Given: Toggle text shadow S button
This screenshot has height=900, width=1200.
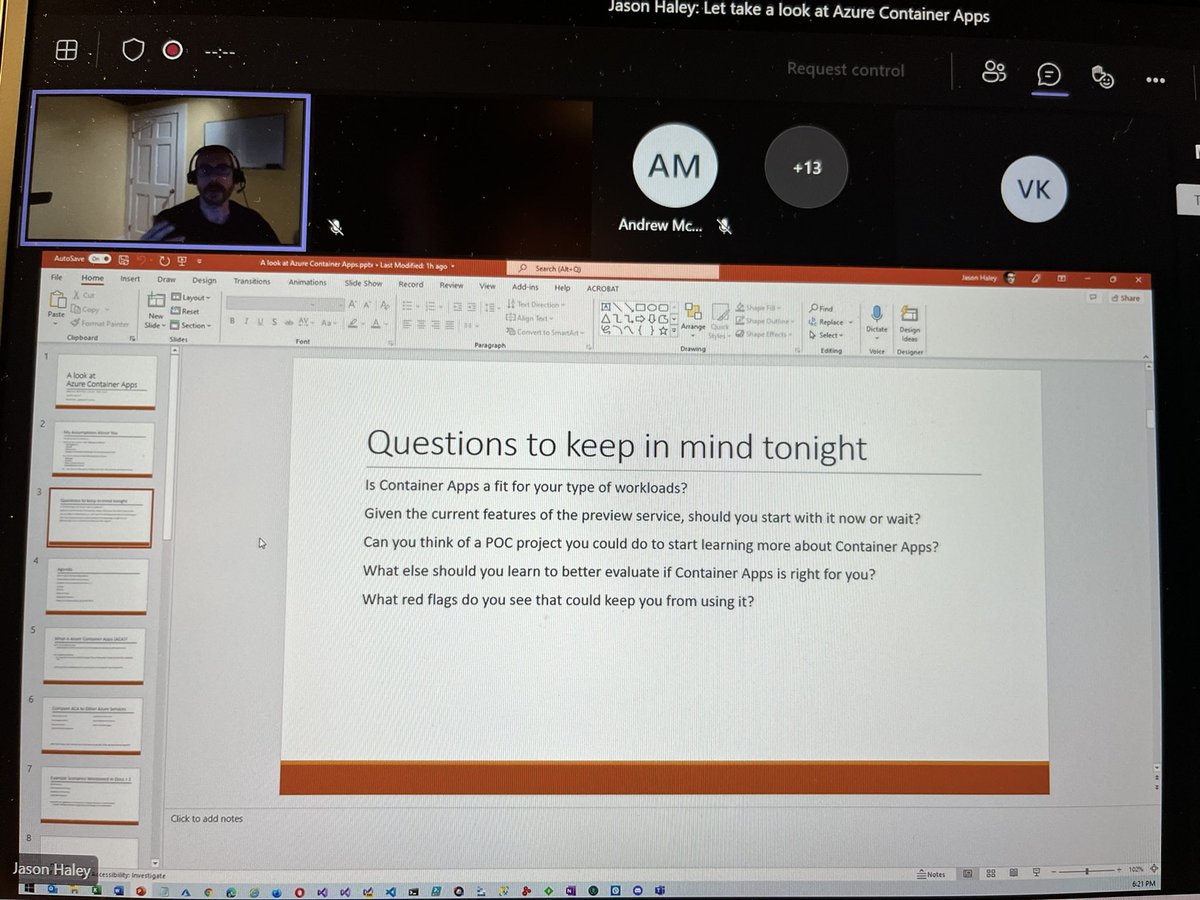Looking at the screenshot, I should point(274,322).
